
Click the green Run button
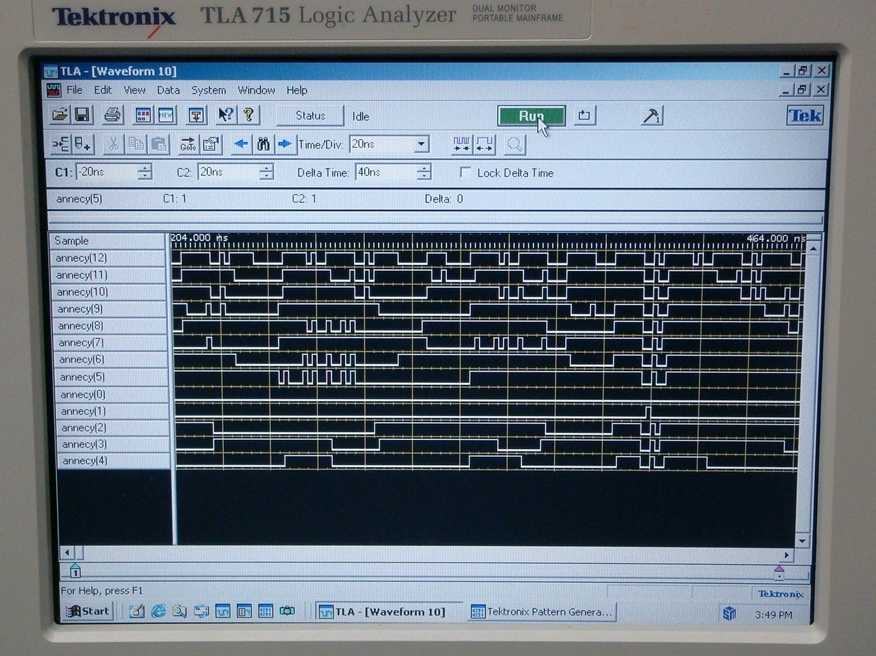coord(531,116)
